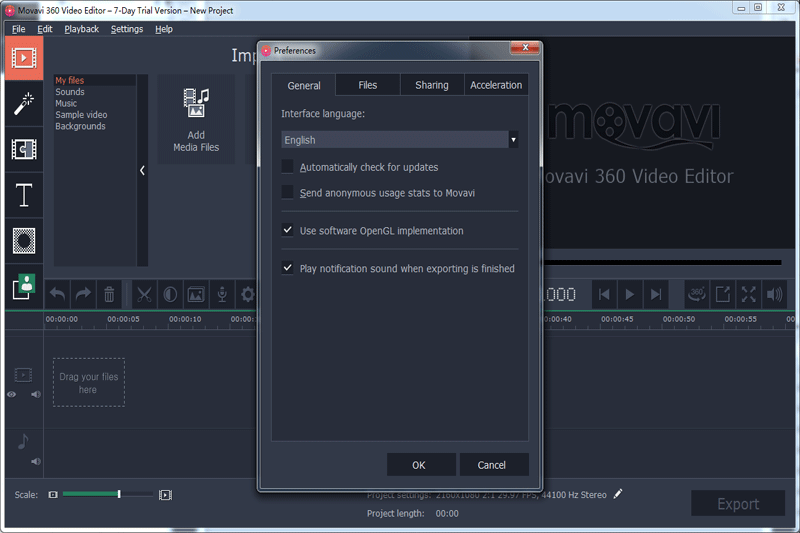Click the zoom-in timeline scale icon

(x=165, y=495)
